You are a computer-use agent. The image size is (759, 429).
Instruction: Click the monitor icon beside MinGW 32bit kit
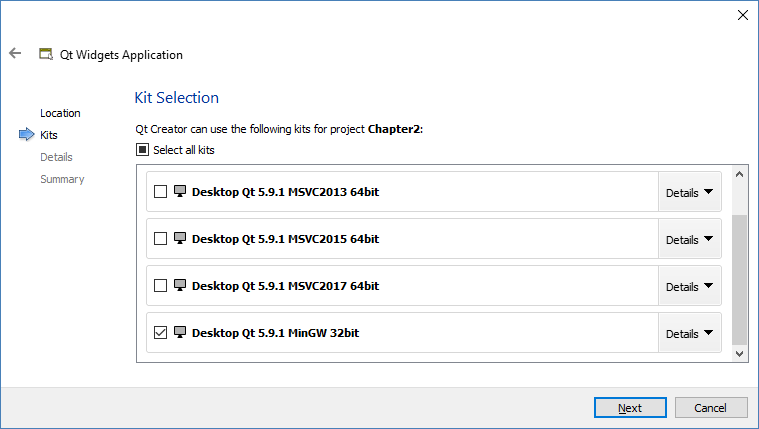(x=180, y=333)
